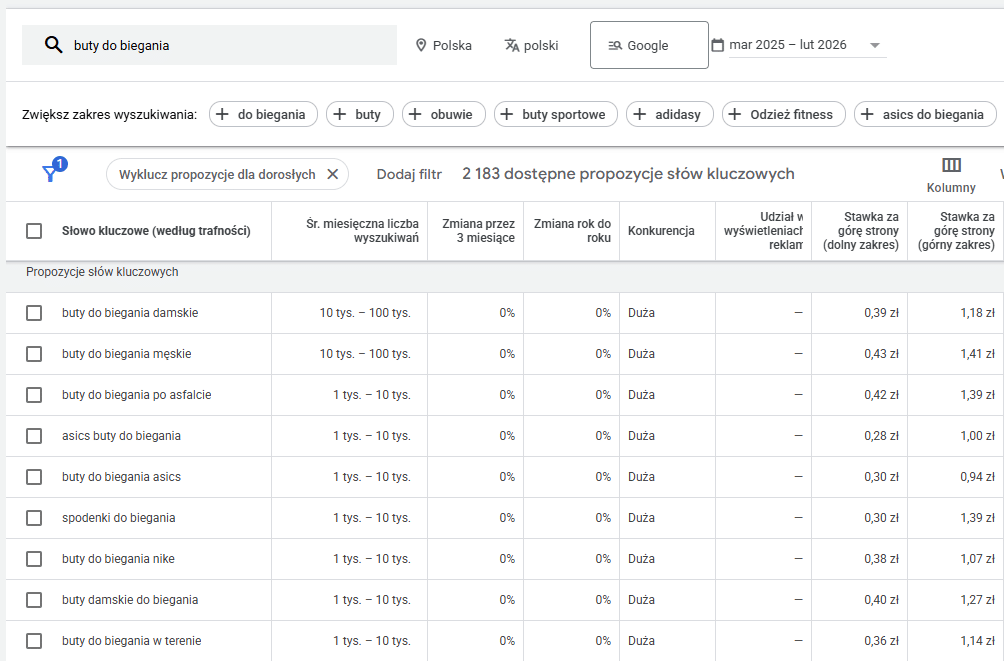This screenshot has width=1004, height=661.
Task: Check 'buty do biegania męskie' row
Action: click(x=34, y=354)
